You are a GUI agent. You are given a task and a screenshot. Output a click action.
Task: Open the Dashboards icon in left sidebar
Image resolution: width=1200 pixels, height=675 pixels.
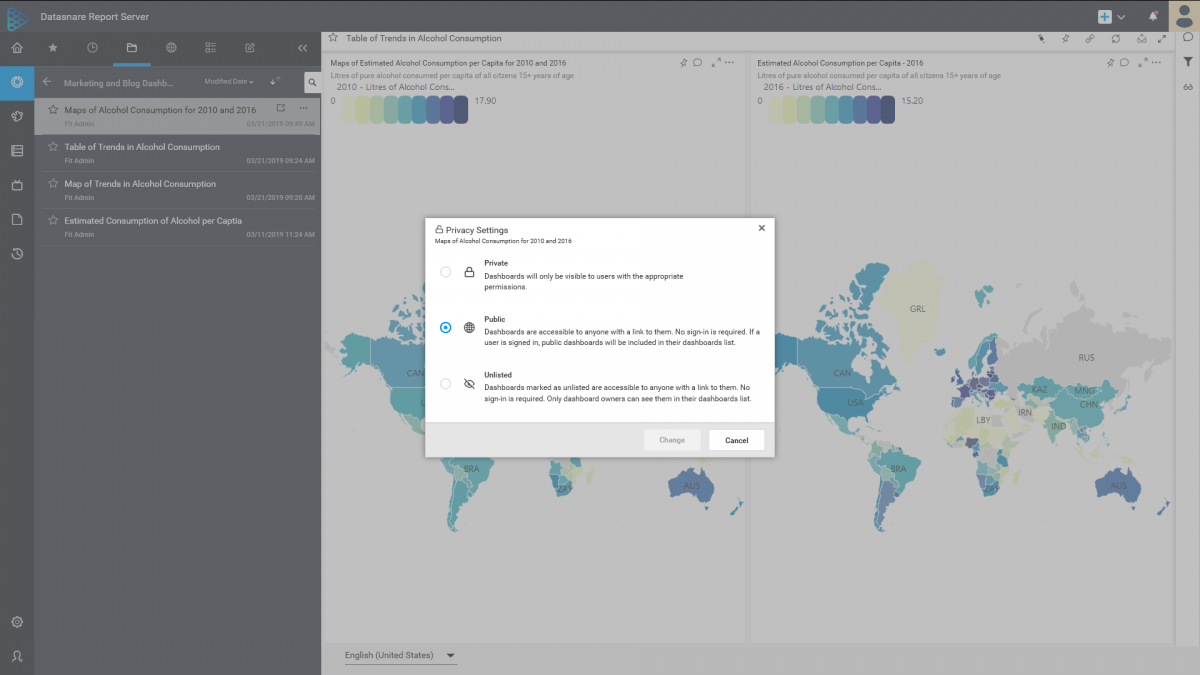[17, 82]
